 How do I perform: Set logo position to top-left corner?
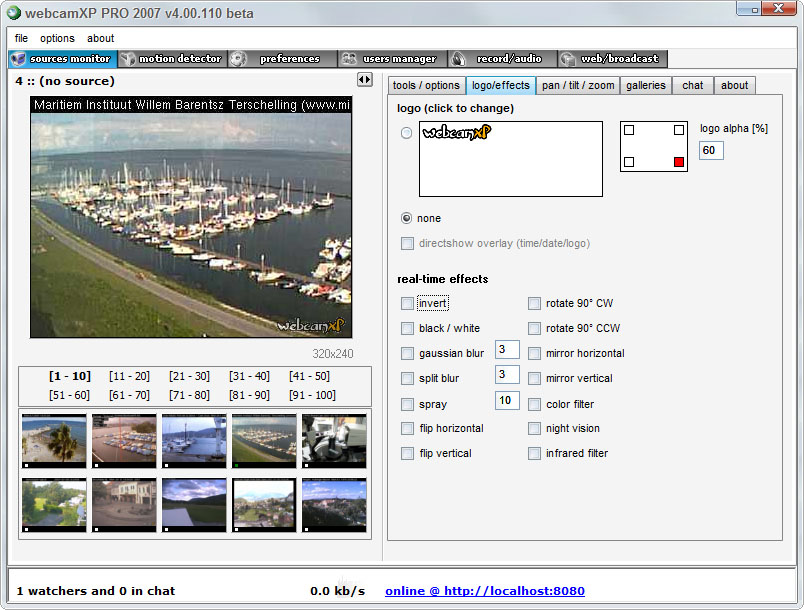[629, 130]
